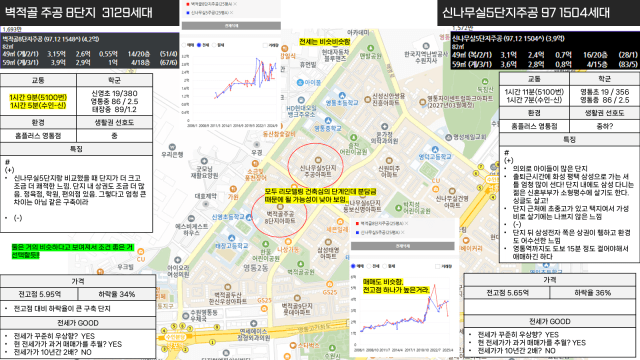Click yellow note '매매도 비슷함'
The height and width of the screenshot is (360, 640).
click(x=383, y=282)
